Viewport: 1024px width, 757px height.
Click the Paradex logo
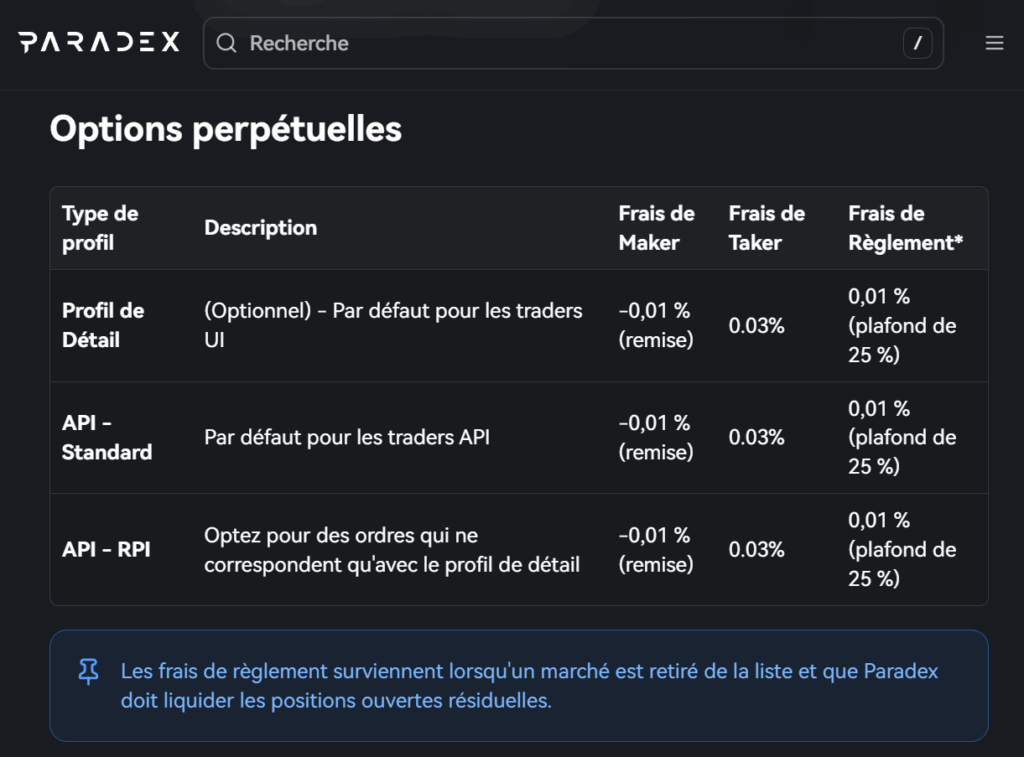99,42
